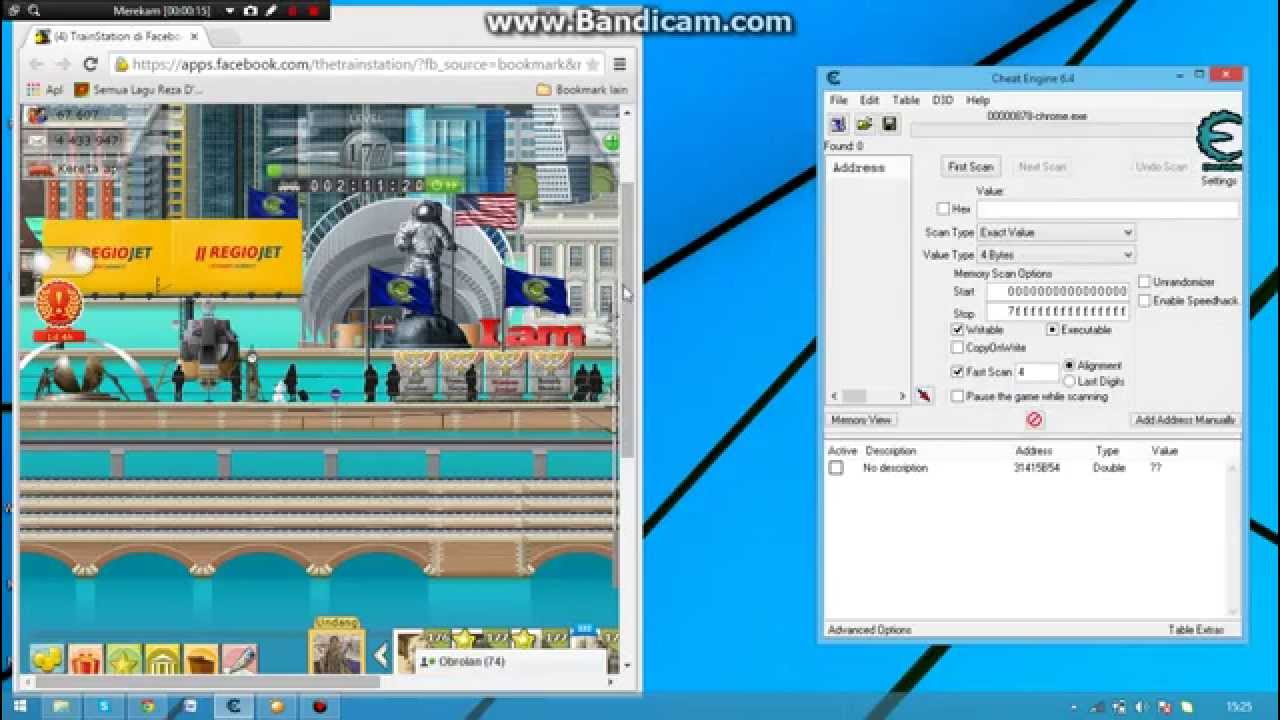The height and width of the screenshot is (720, 1280).
Task: Click the Stop address field
Action: pos(1058,312)
